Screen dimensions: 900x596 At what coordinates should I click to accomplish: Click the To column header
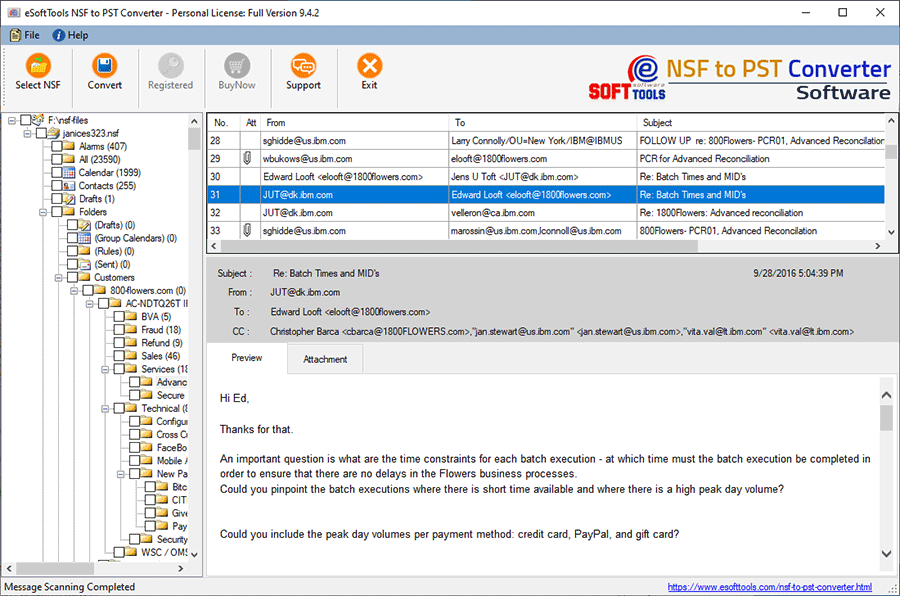pyautogui.click(x=542, y=122)
